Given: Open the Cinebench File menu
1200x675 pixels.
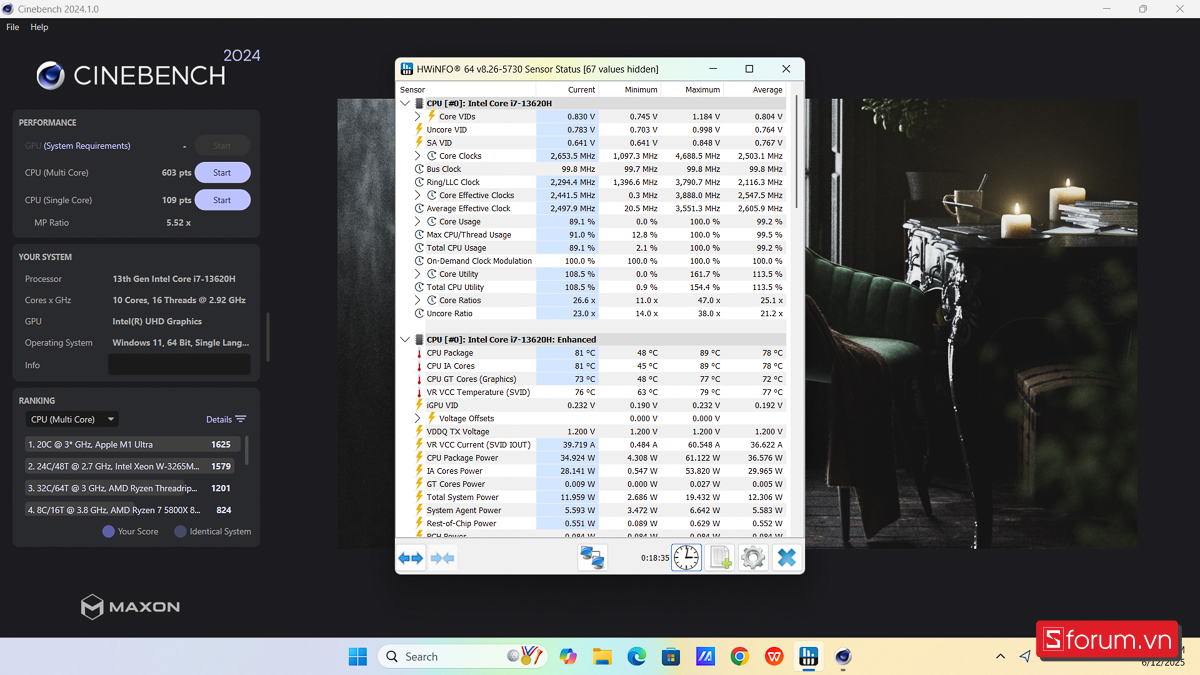Looking at the screenshot, I should coord(12,27).
